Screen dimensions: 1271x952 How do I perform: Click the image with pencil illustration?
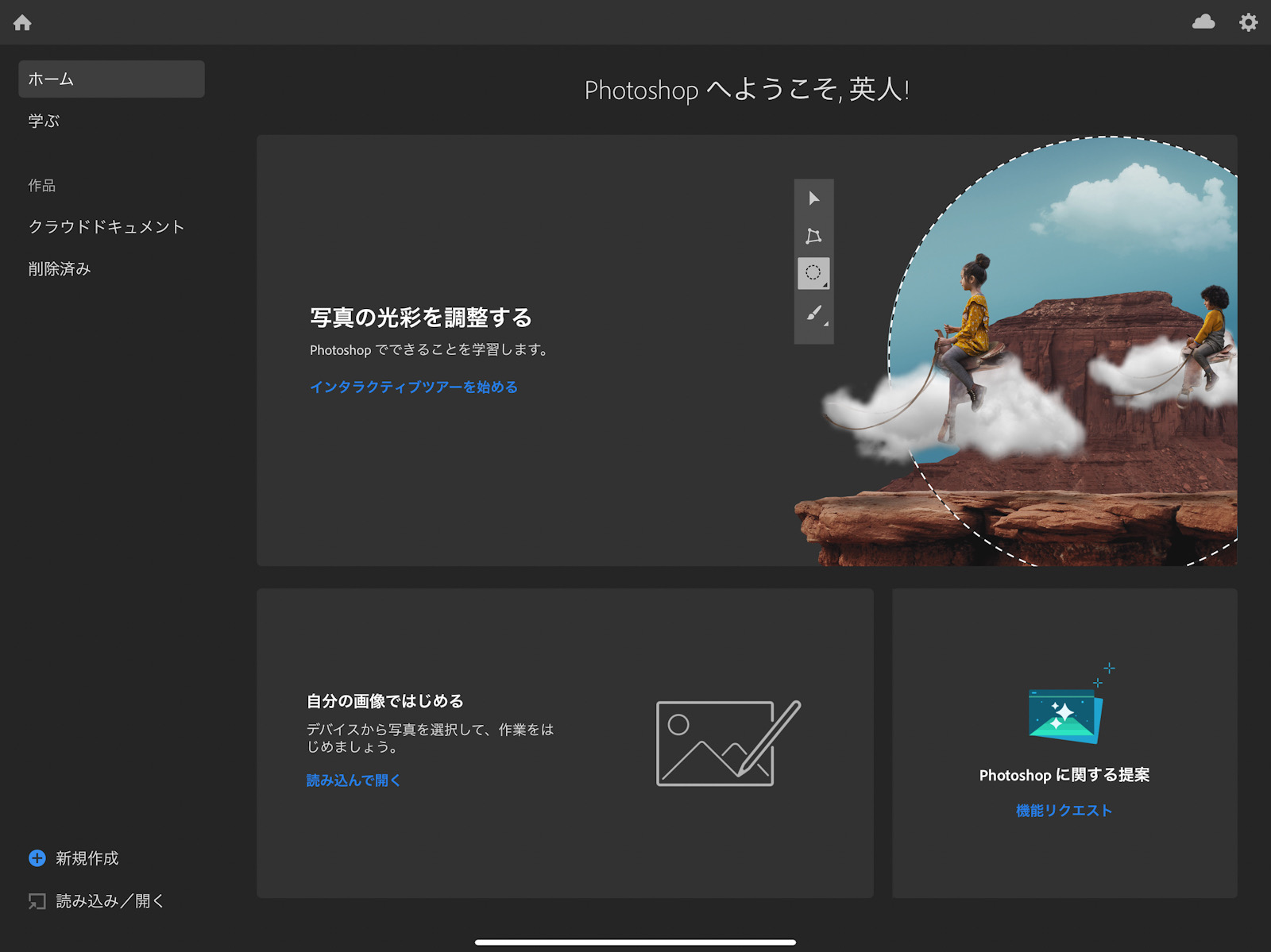click(x=728, y=743)
